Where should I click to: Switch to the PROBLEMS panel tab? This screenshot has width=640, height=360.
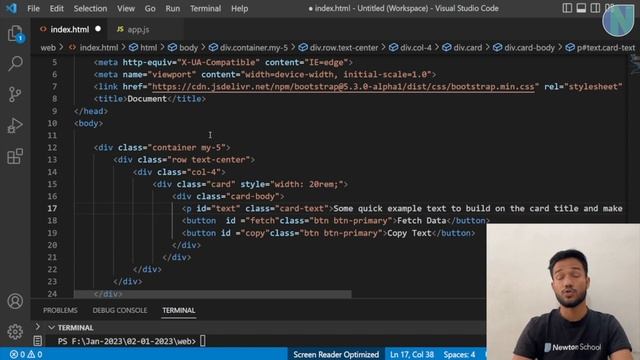pyautogui.click(x=60, y=310)
